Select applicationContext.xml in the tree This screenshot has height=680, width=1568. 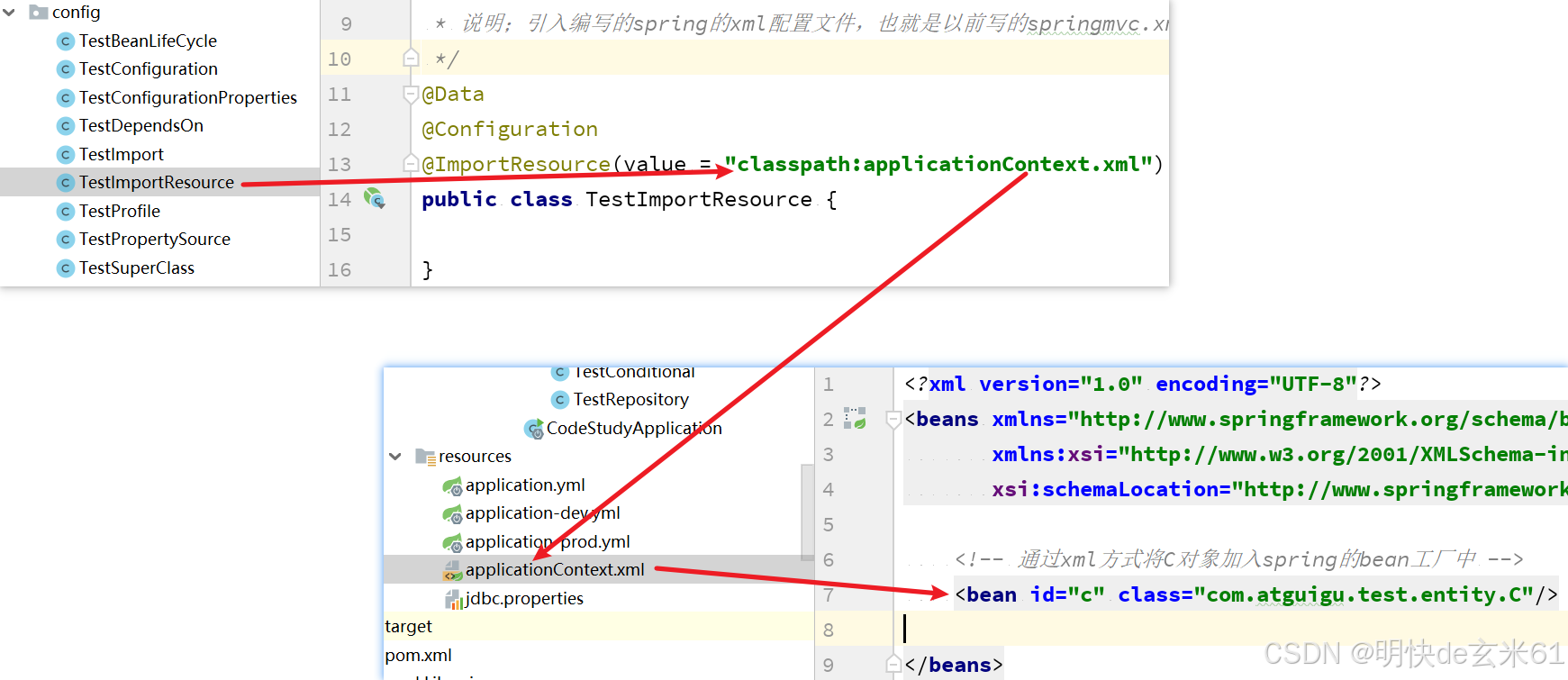point(555,569)
